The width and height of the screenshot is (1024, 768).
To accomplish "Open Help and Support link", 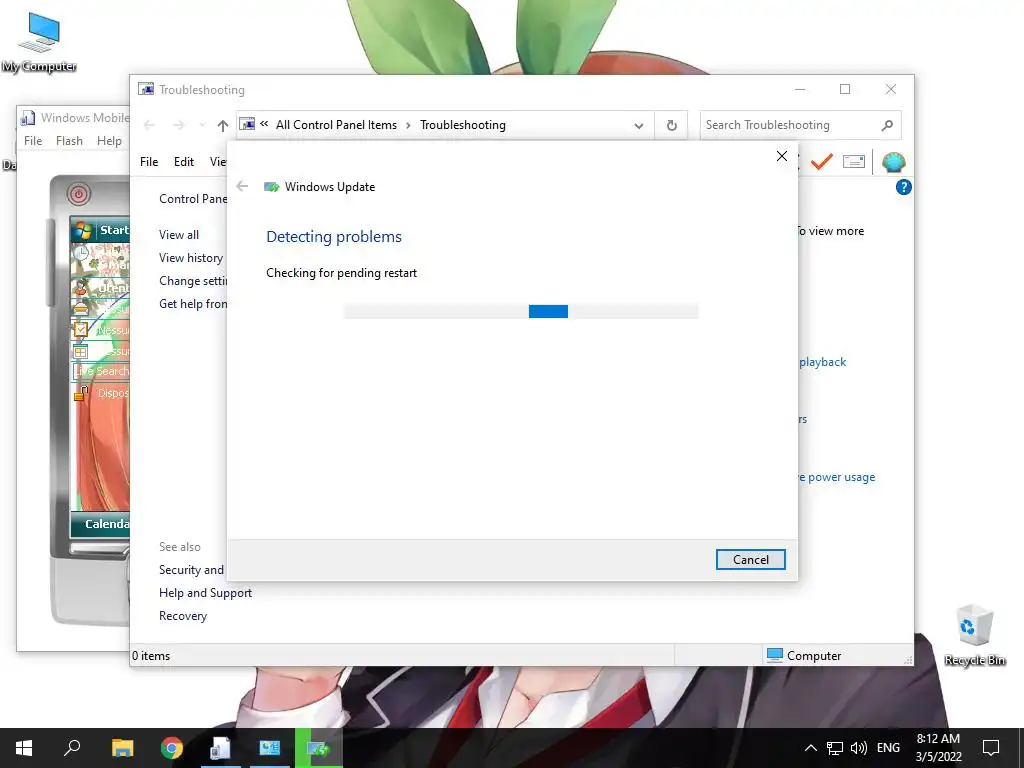I will click(205, 593).
